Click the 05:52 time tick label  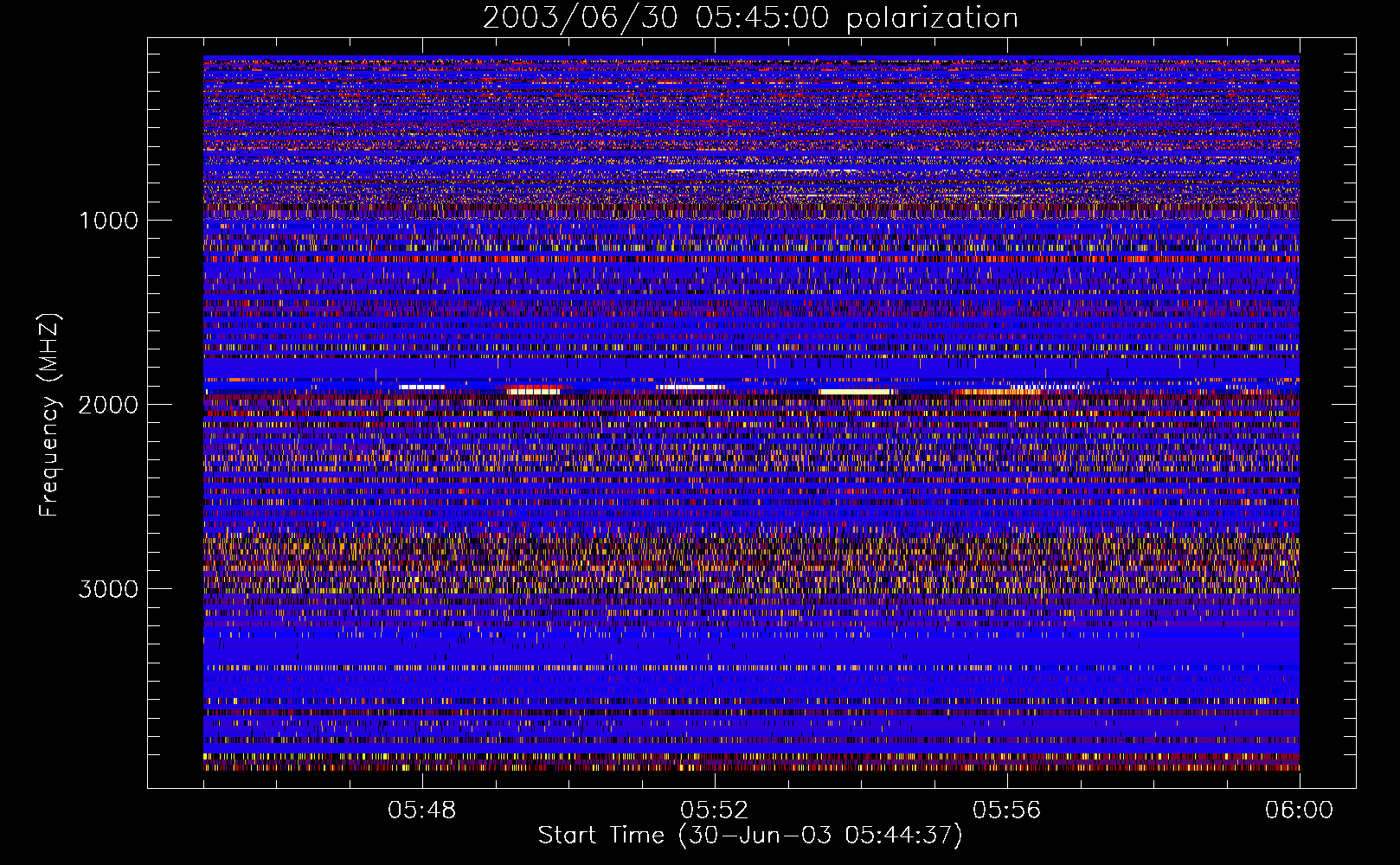715,811
